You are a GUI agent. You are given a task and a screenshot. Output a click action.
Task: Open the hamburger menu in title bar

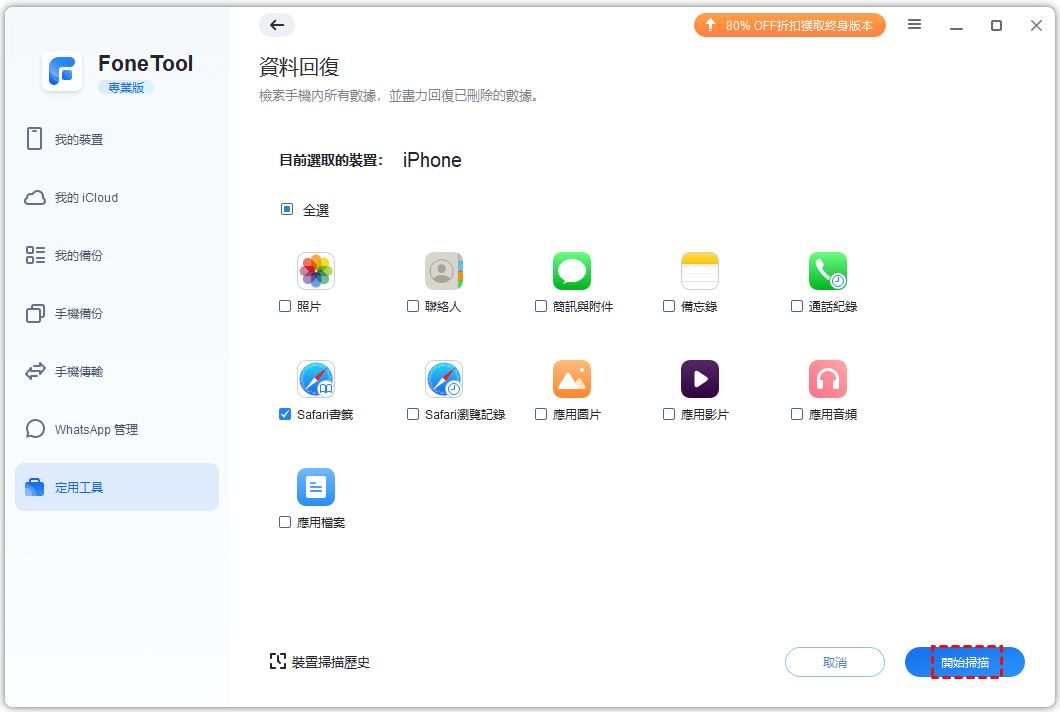tap(914, 25)
